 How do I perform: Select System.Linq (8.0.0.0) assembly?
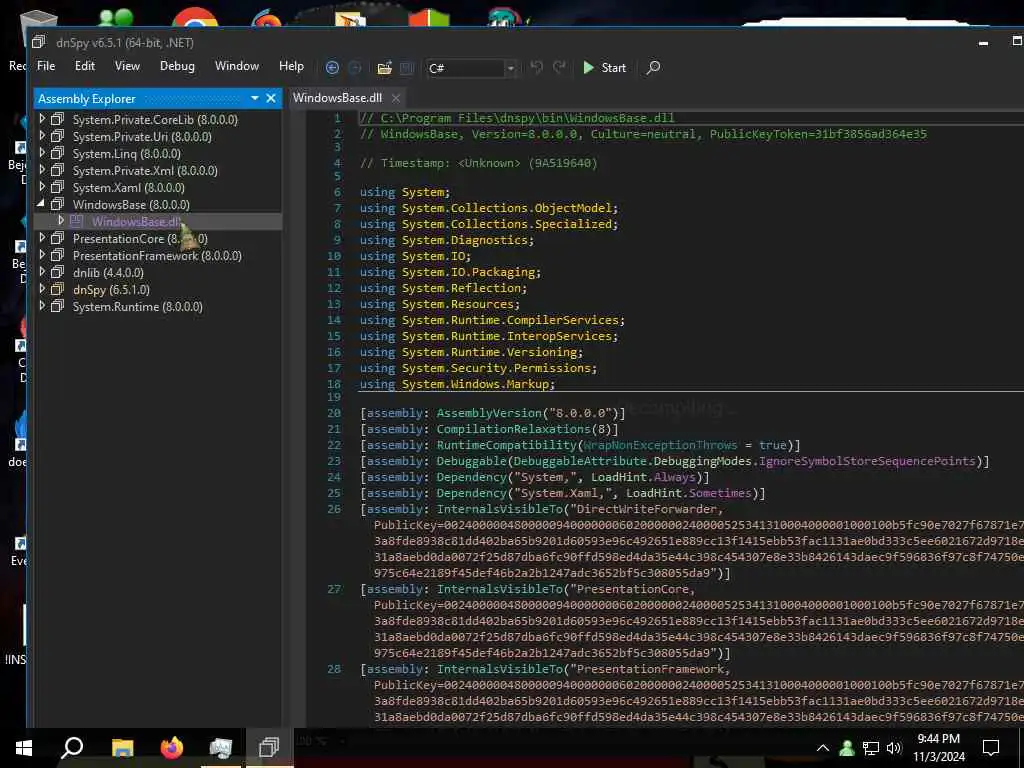coord(126,153)
